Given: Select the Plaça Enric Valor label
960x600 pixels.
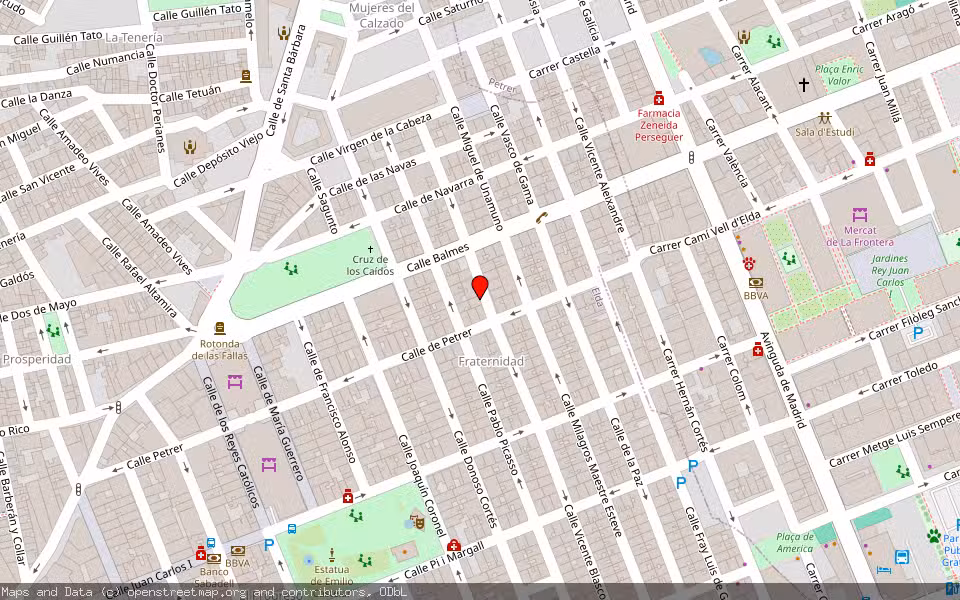Looking at the screenshot, I should click(x=839, y=75).
